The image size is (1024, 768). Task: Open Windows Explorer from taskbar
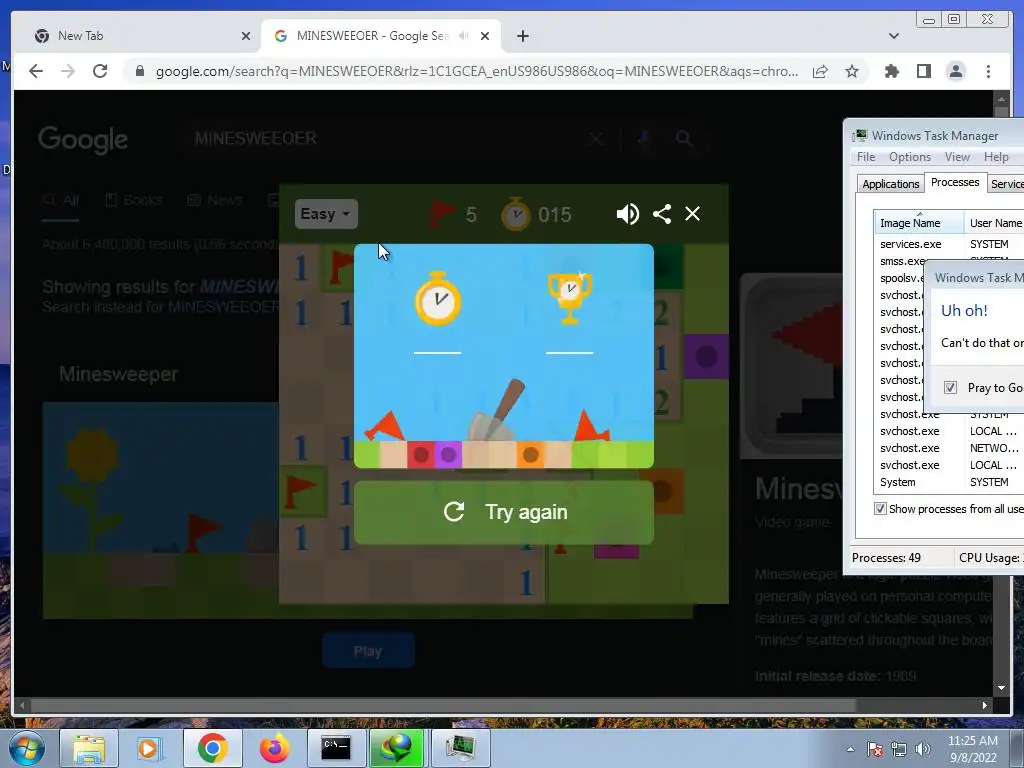89,748
